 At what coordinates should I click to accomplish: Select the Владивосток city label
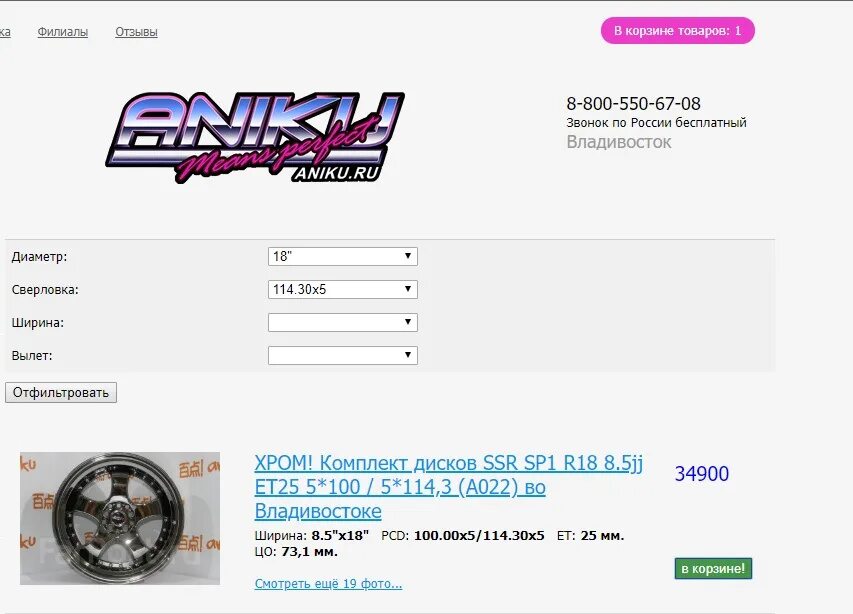(x=619, y=142)
